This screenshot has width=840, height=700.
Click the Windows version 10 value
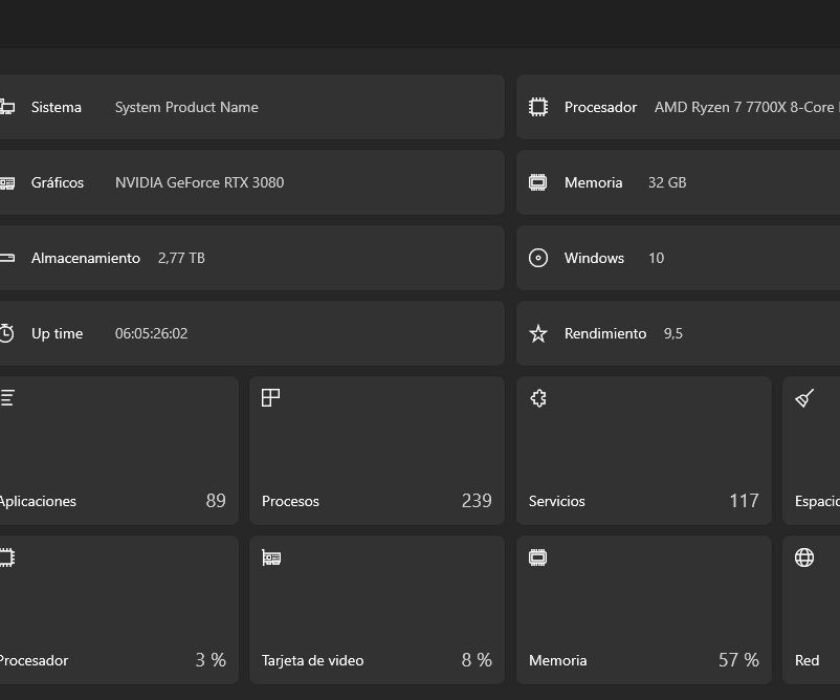point(656,258)
